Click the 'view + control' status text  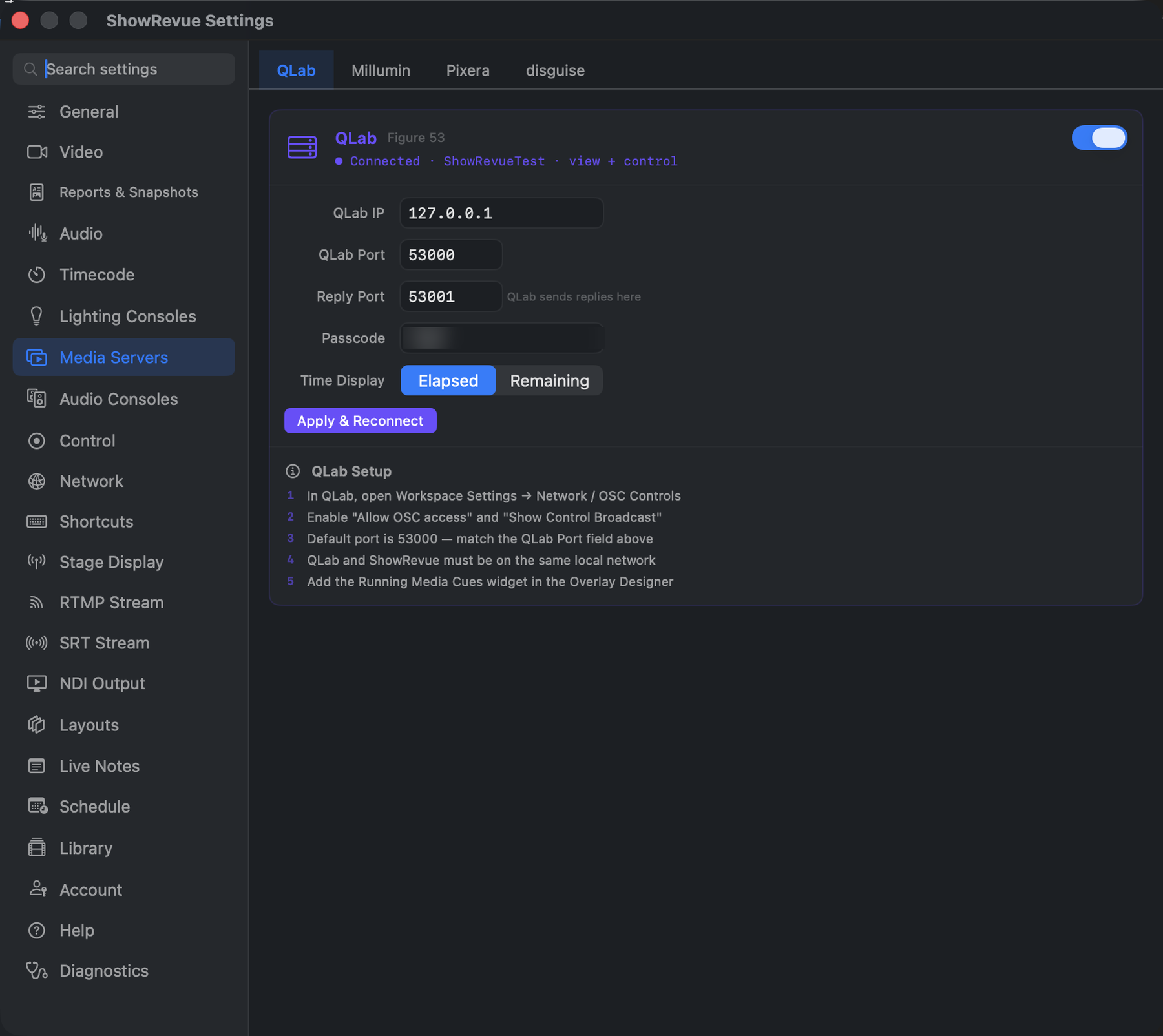(x=623, y=161)
